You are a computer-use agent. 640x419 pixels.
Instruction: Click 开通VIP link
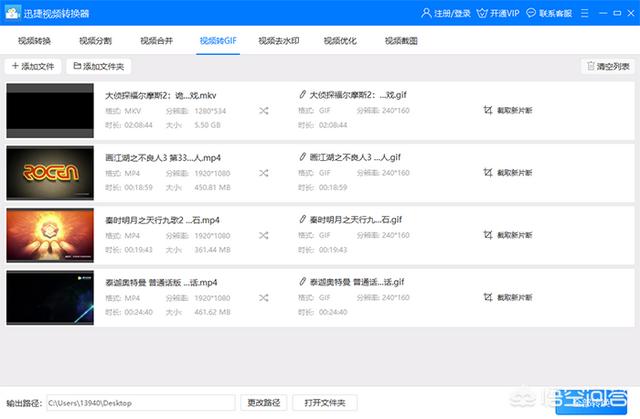[504, 13]
